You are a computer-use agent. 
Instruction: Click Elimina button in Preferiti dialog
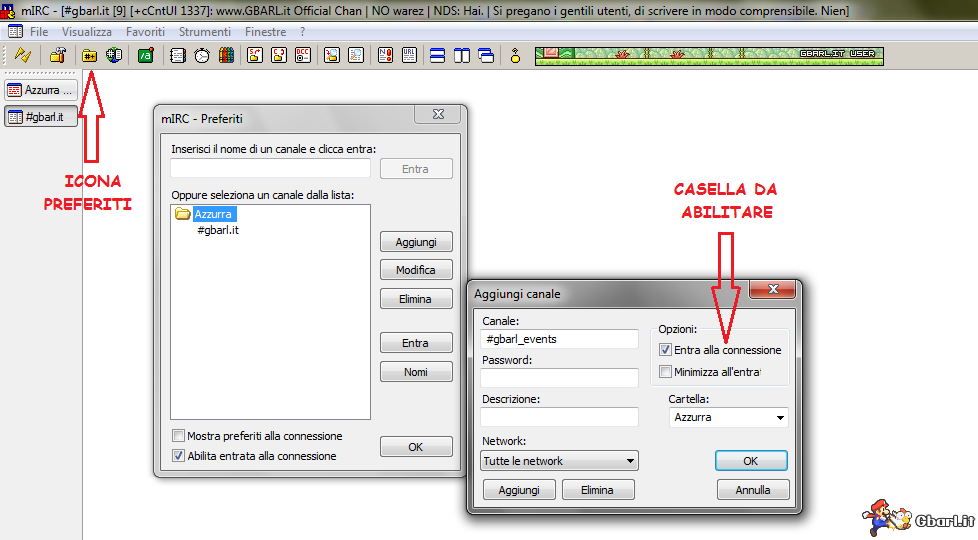[x=416, y=299]
